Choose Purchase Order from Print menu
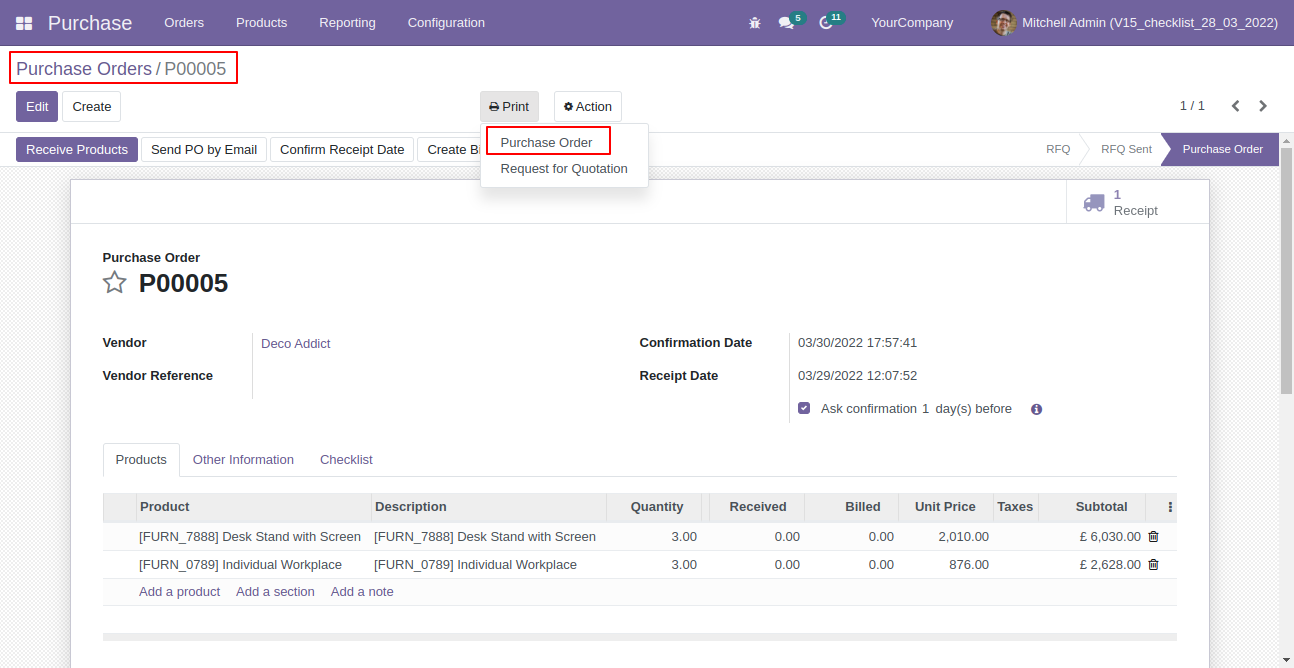Viewport: 1294px width, 668px height. coord(546,142)
